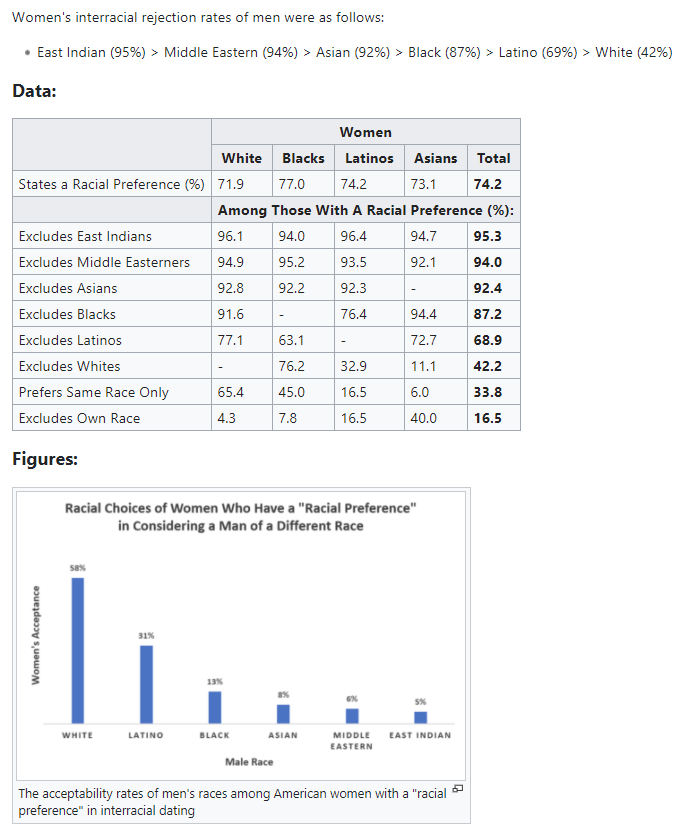
Task: Click the 92.1 cell in Middle Easterners row
Action: coord(436,262)
